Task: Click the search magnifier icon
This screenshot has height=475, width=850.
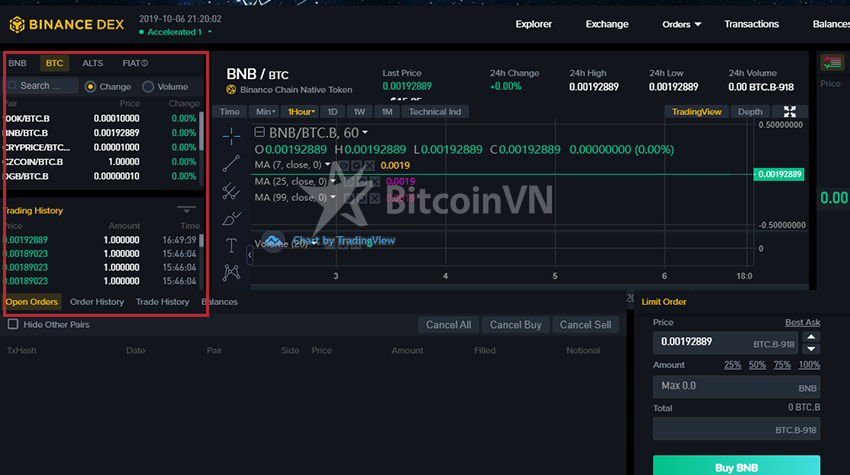Action: coord(12,86)
